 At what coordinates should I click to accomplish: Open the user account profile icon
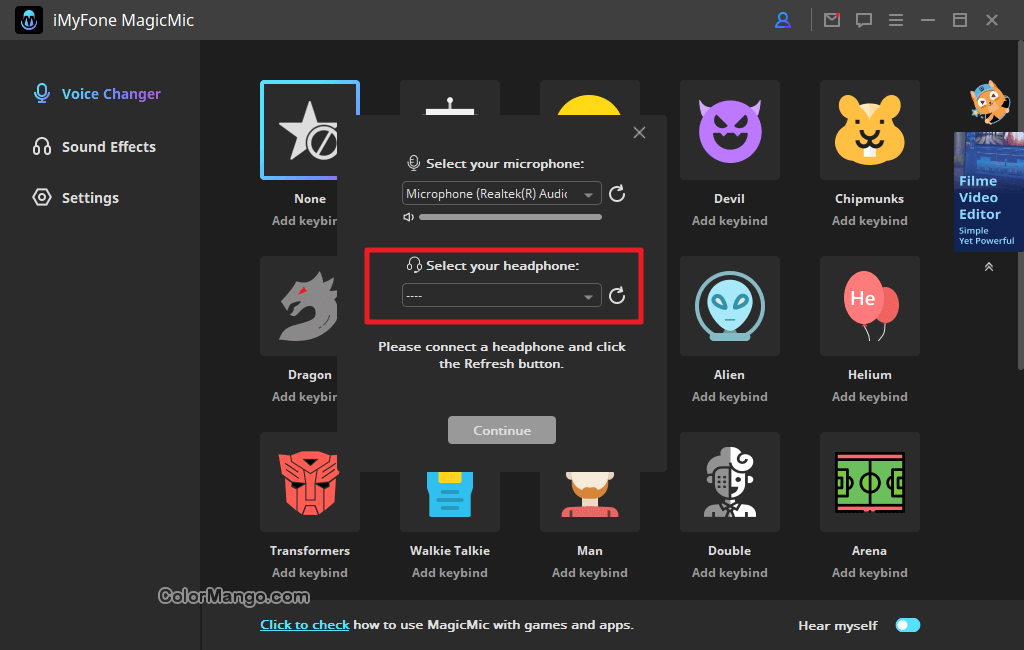783,20
